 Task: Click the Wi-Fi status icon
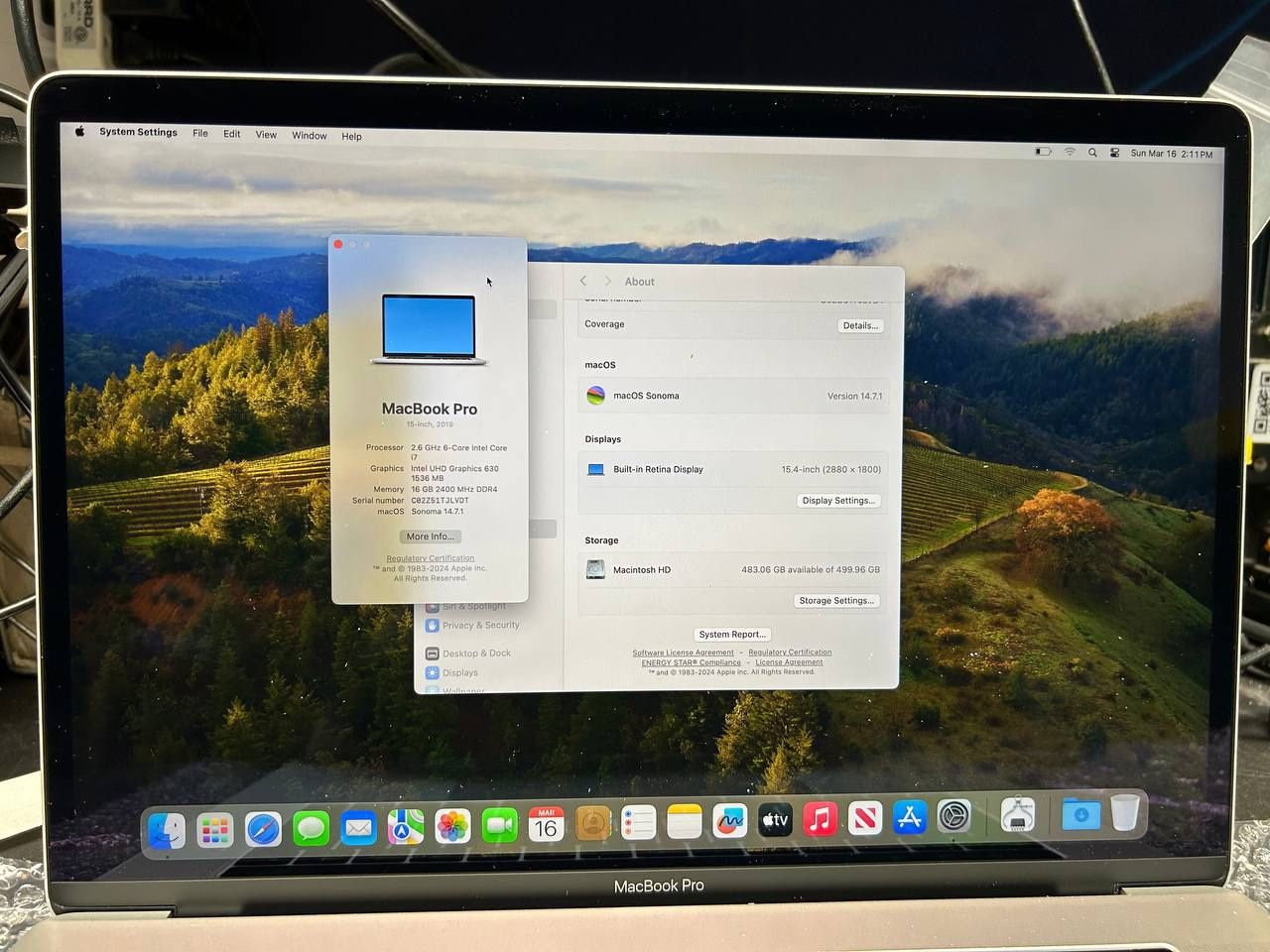1070,152
